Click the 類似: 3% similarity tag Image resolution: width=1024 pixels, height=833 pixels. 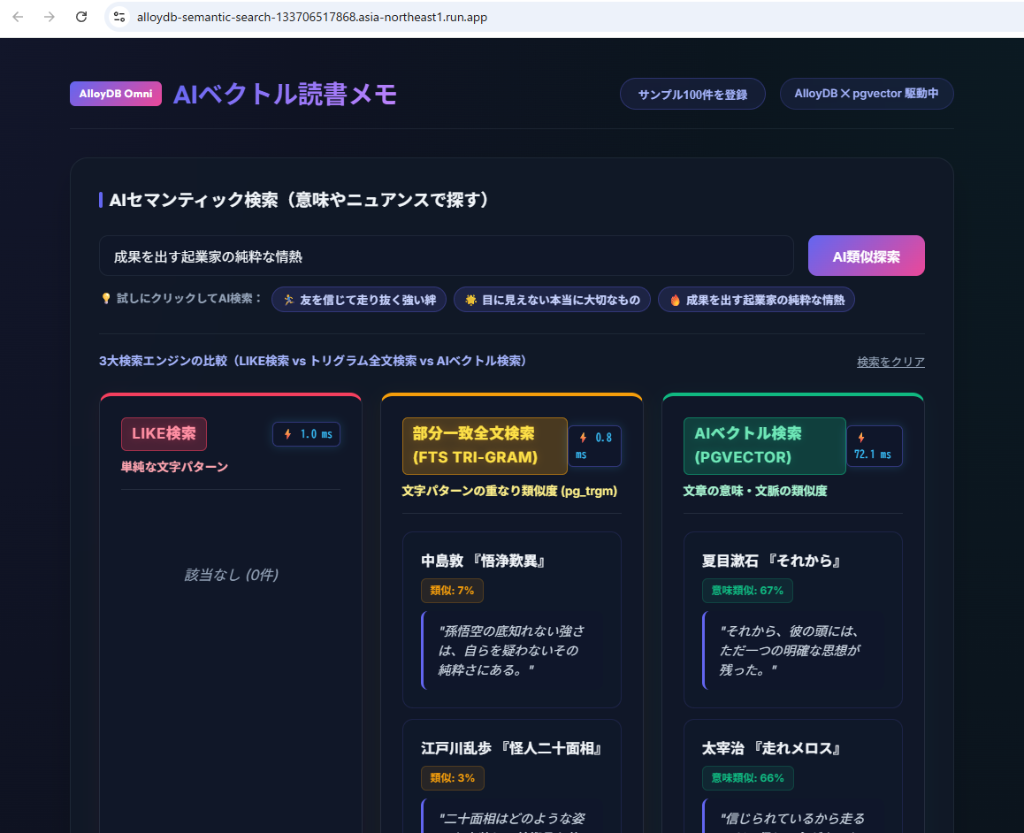point(452,778)
